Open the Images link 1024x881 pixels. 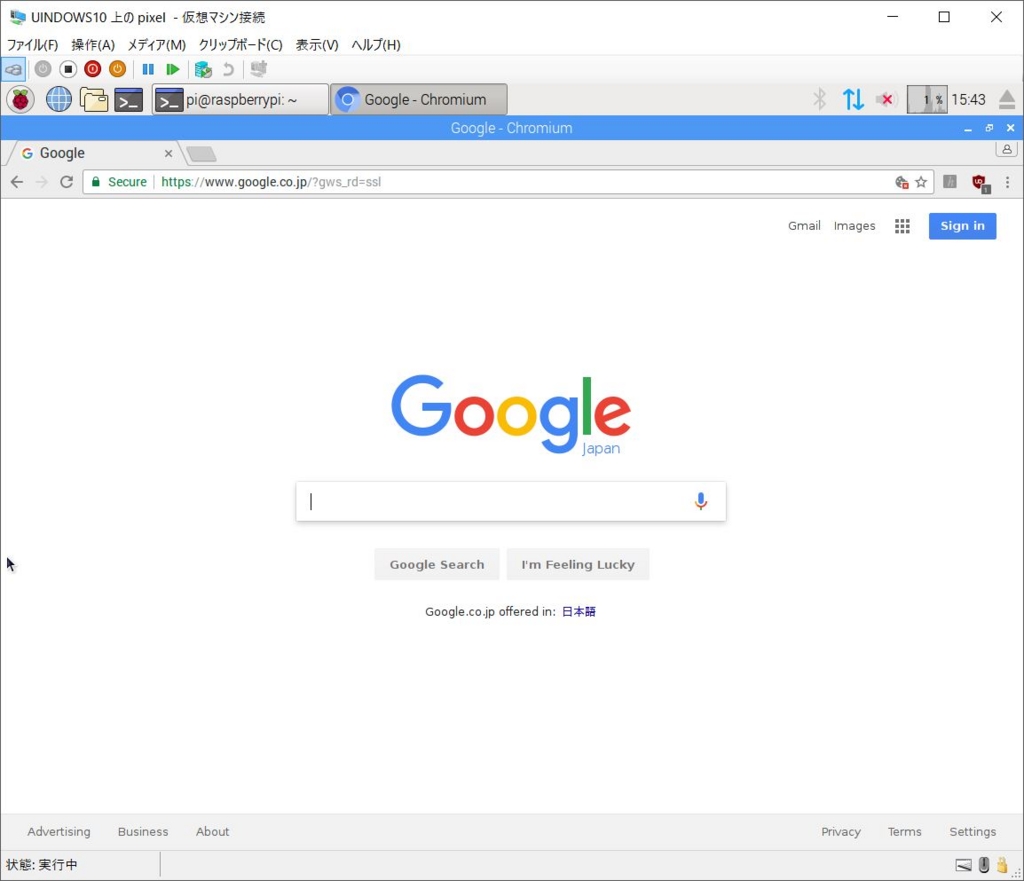click(x=854, y=226)
